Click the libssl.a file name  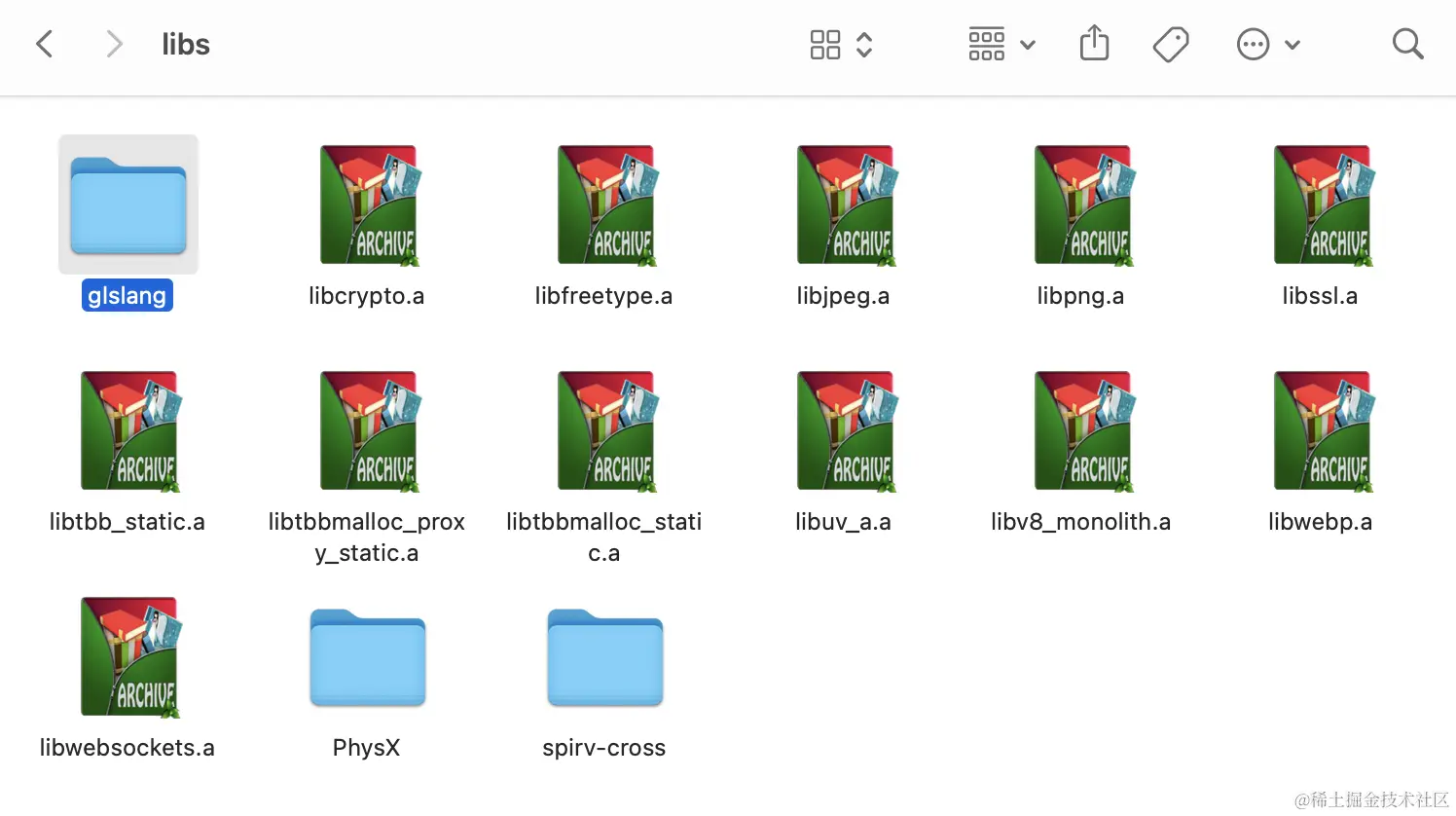[x=1320, y=296]
